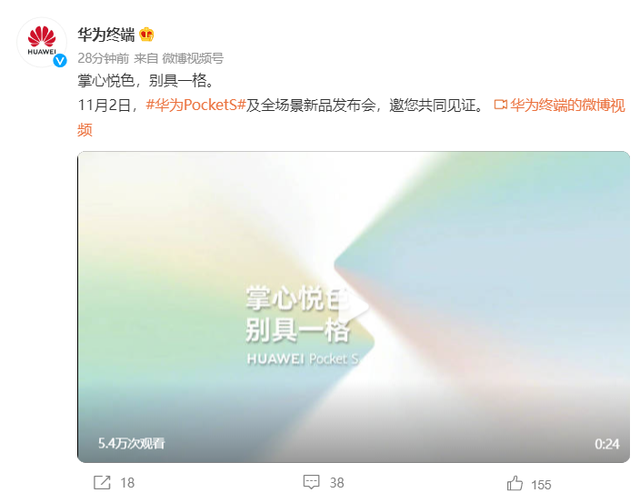Like the post with thumbs-up icon

(x=515, y=483)
